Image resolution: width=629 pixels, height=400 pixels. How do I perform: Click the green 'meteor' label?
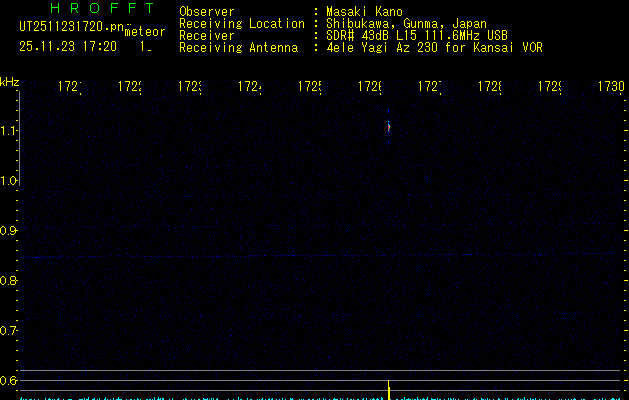point(145,32)
